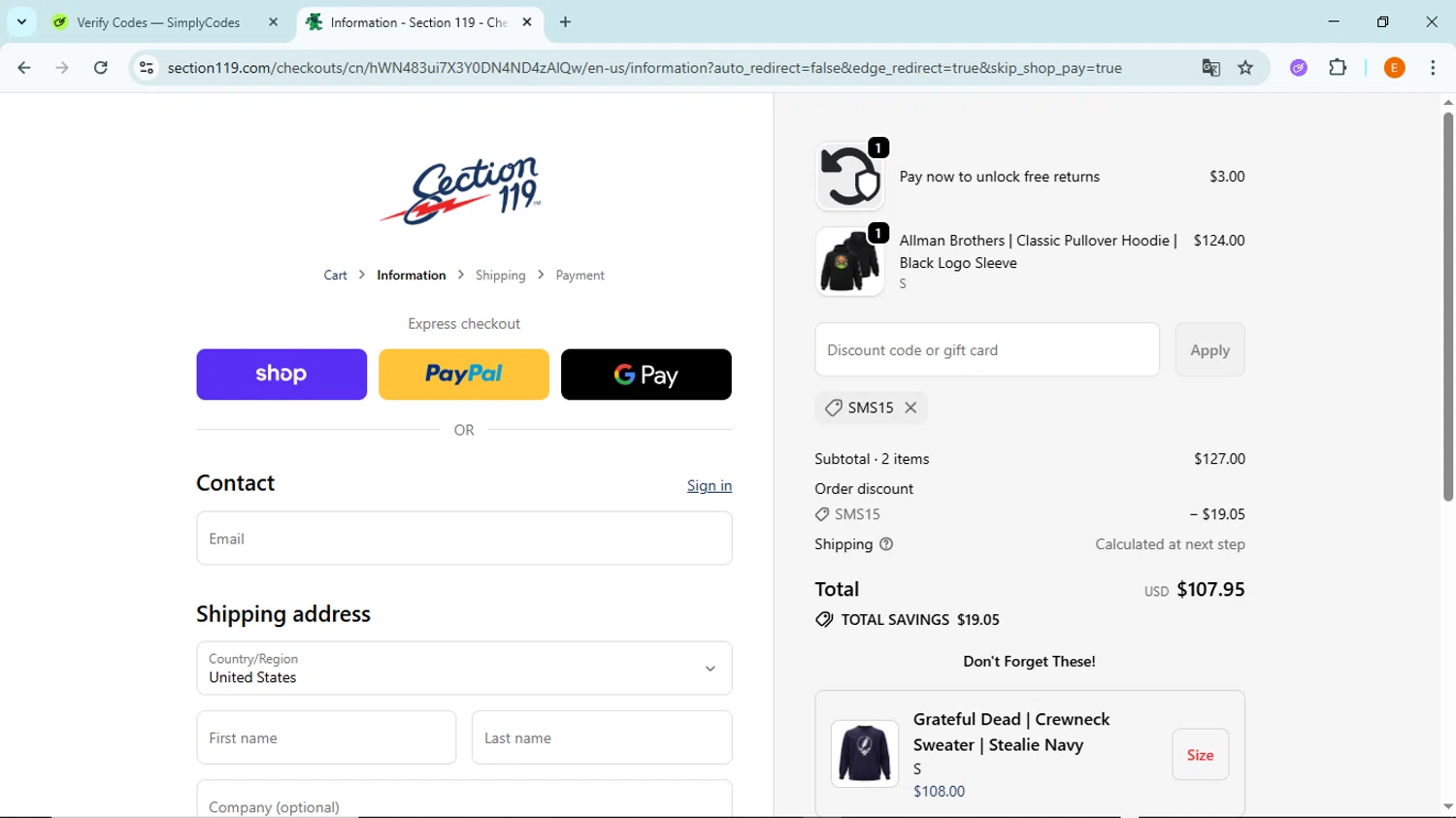Screen dimensions: 1456x818
Task: Click the scroll down arrow
Action: pos(1447,806)
